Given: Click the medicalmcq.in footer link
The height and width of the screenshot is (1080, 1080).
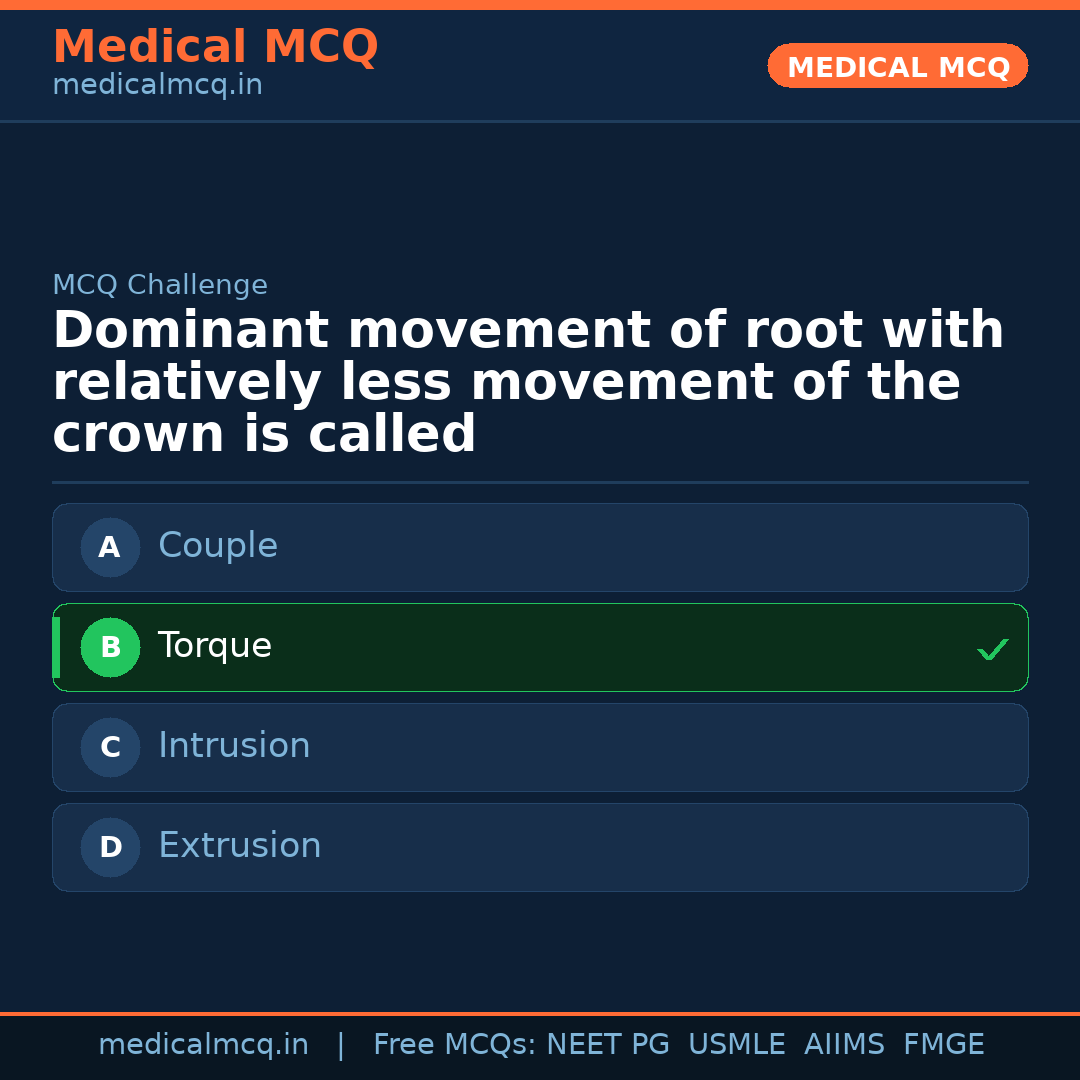Looking at the screenshot, I should 204,1044.
